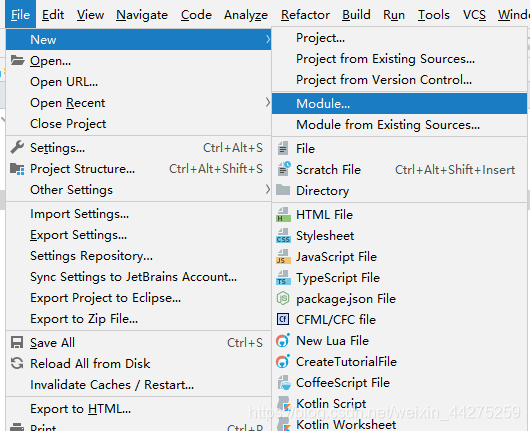
Task: Select Module from Existing Sources...
Action: pyautogui.click(x=400, y=125)
